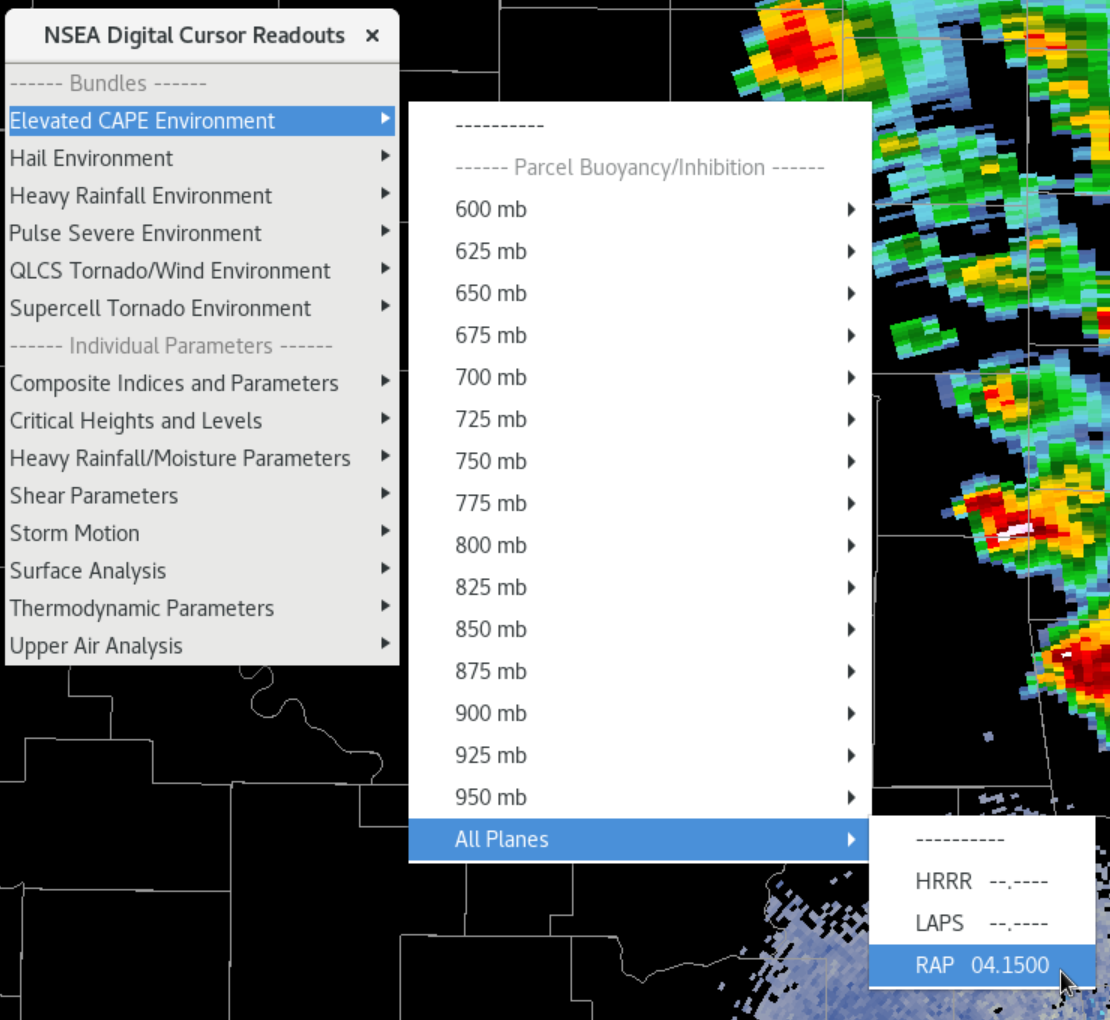1110x1020 pixels.
Task: Select the 625 mb level
Action: point(639,251)
